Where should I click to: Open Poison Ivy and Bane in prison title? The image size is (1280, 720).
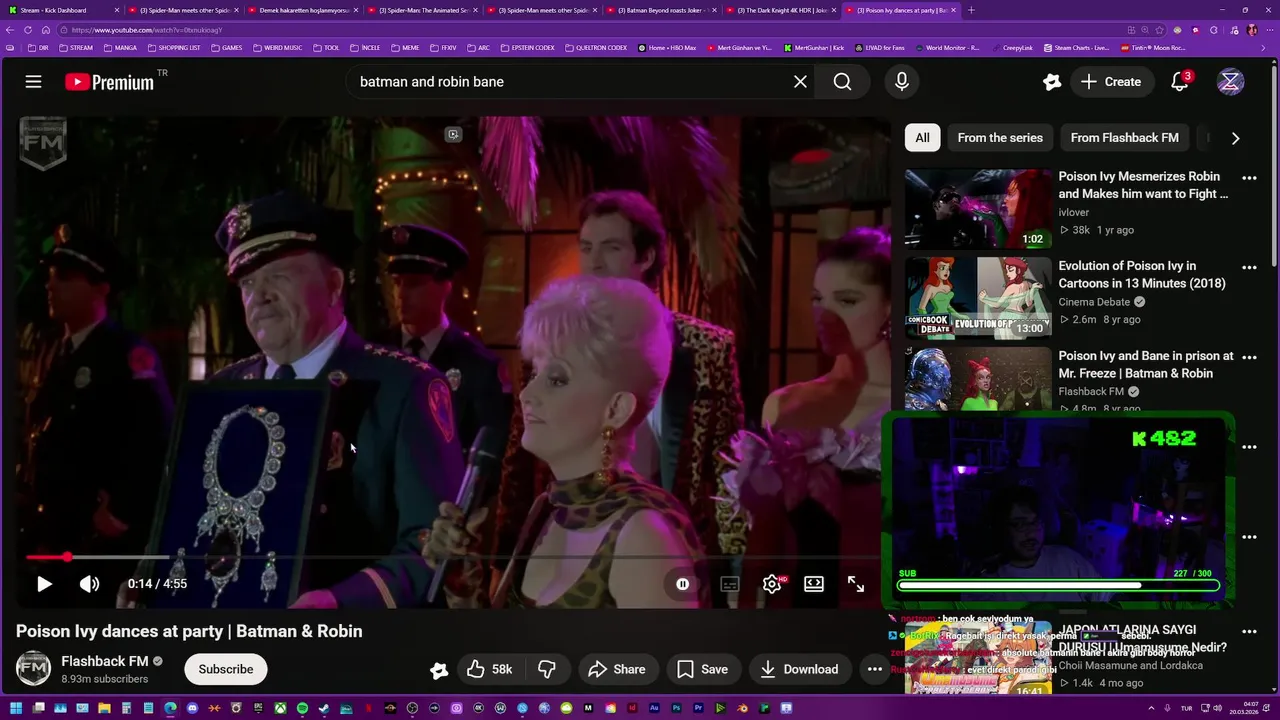point(1146,364)
